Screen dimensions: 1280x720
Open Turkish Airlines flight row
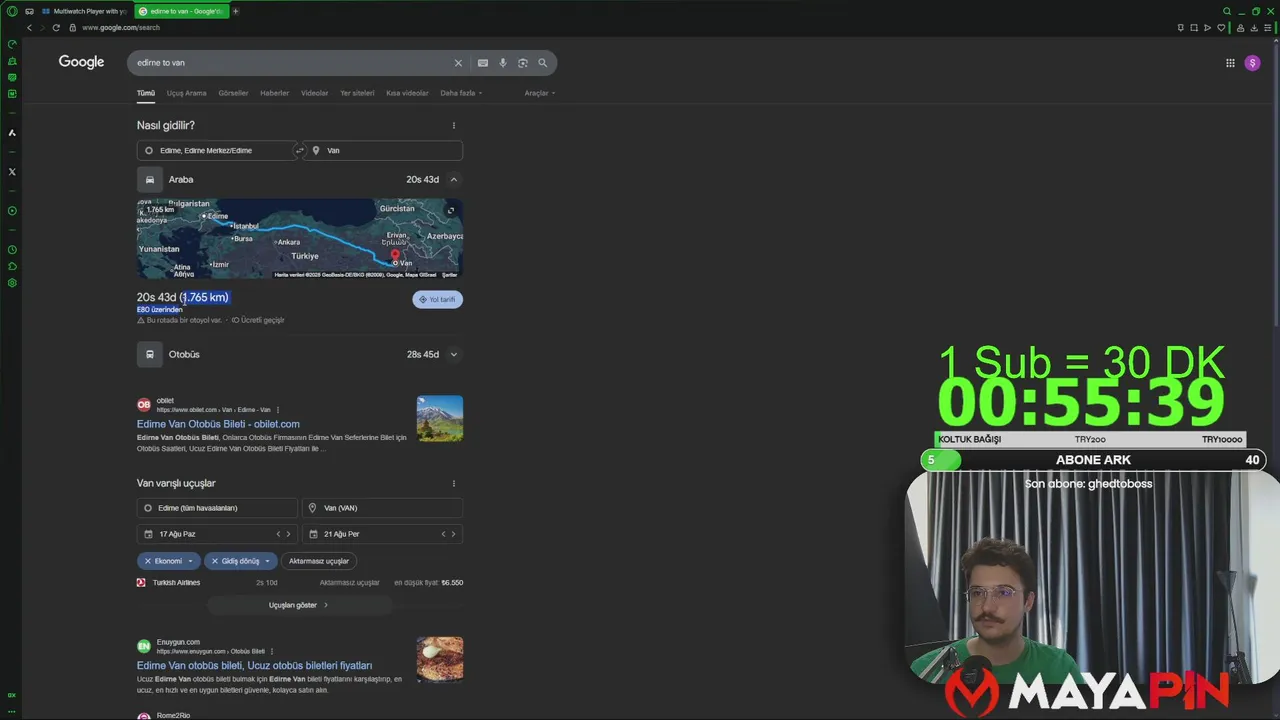(x=300, y=582)
